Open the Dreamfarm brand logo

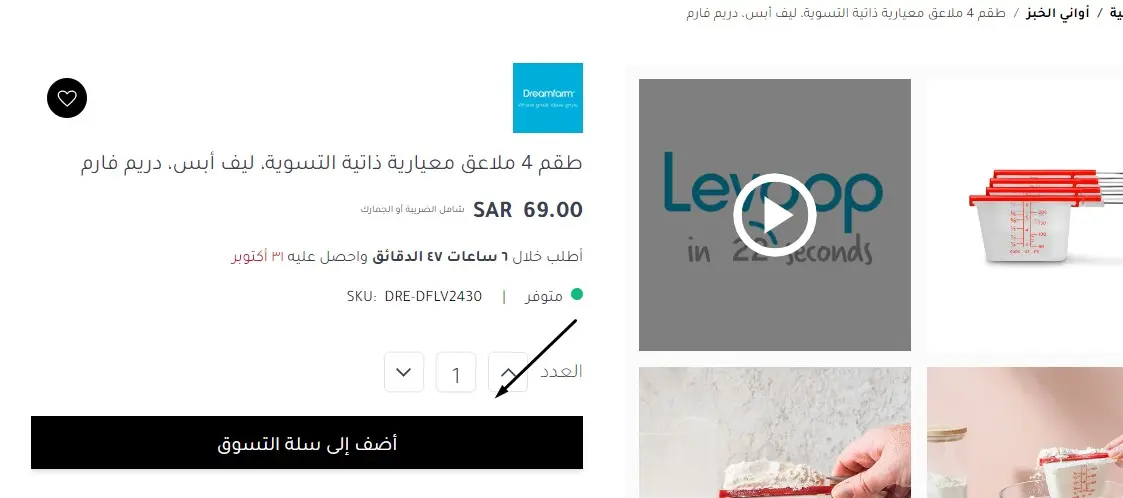click(x=548, y=98)
